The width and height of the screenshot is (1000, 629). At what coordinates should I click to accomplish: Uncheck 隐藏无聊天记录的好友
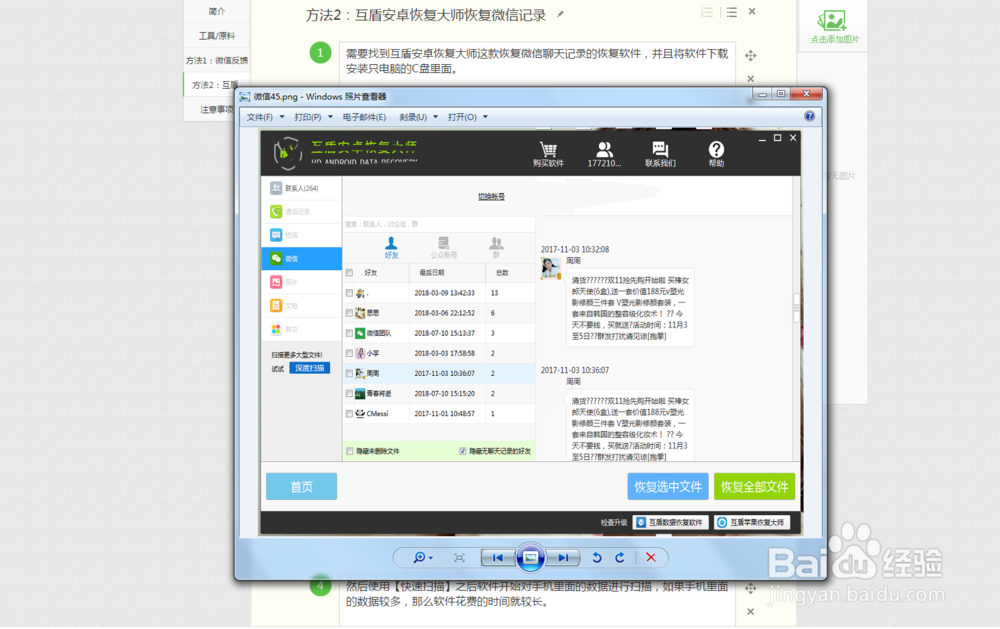click(x=463, y=452)
